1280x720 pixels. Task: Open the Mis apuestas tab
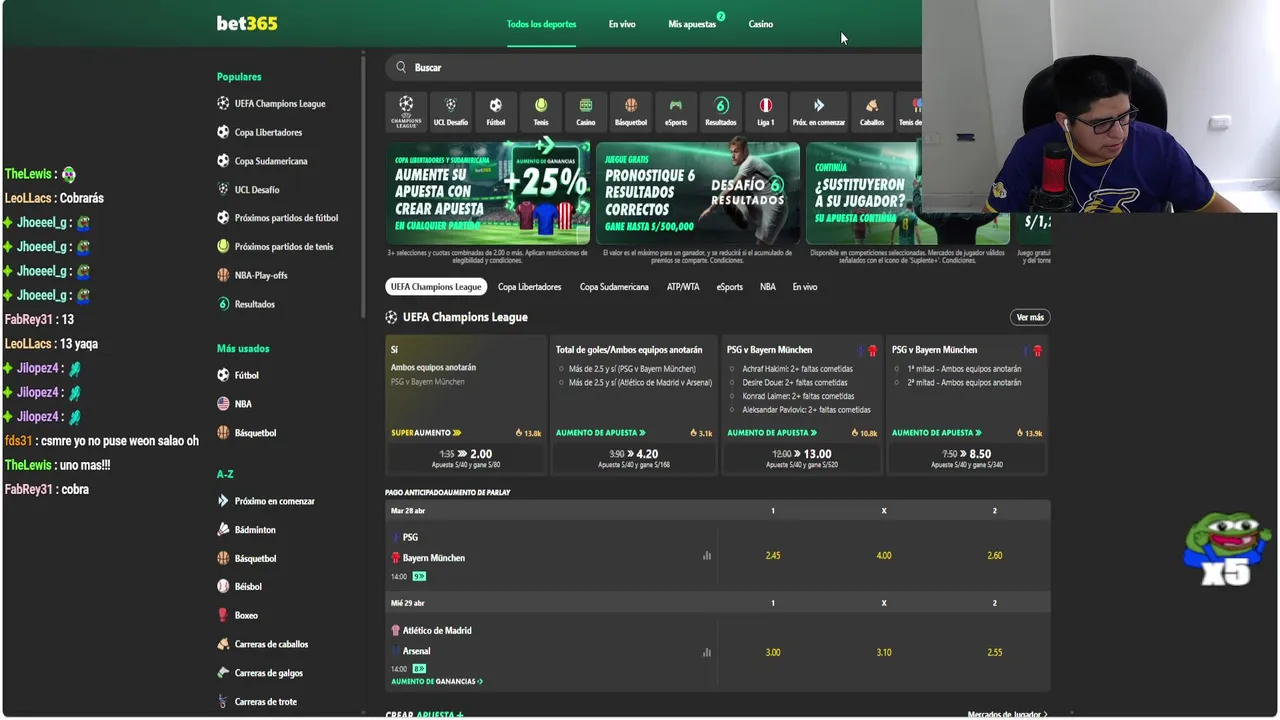[x=692, y=24]
